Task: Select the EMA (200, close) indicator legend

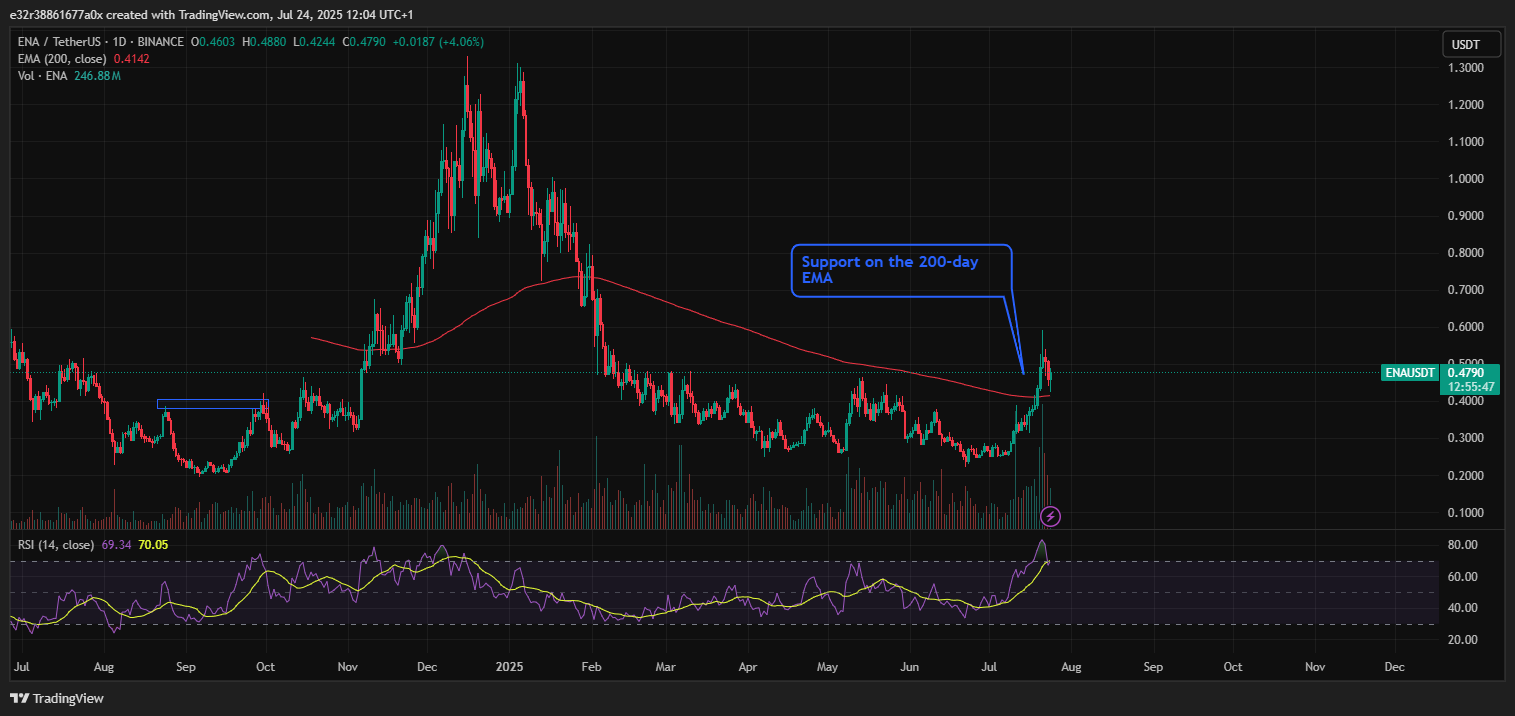Action: (x=62, y=59)
